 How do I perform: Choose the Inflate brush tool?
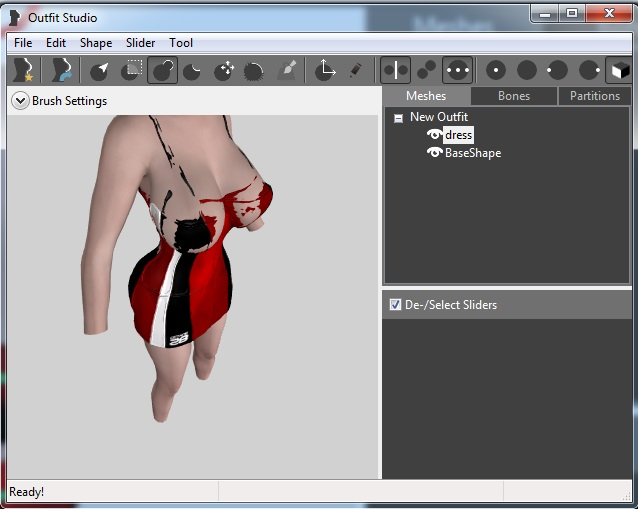pyautogui.click(x=162, y=70)
